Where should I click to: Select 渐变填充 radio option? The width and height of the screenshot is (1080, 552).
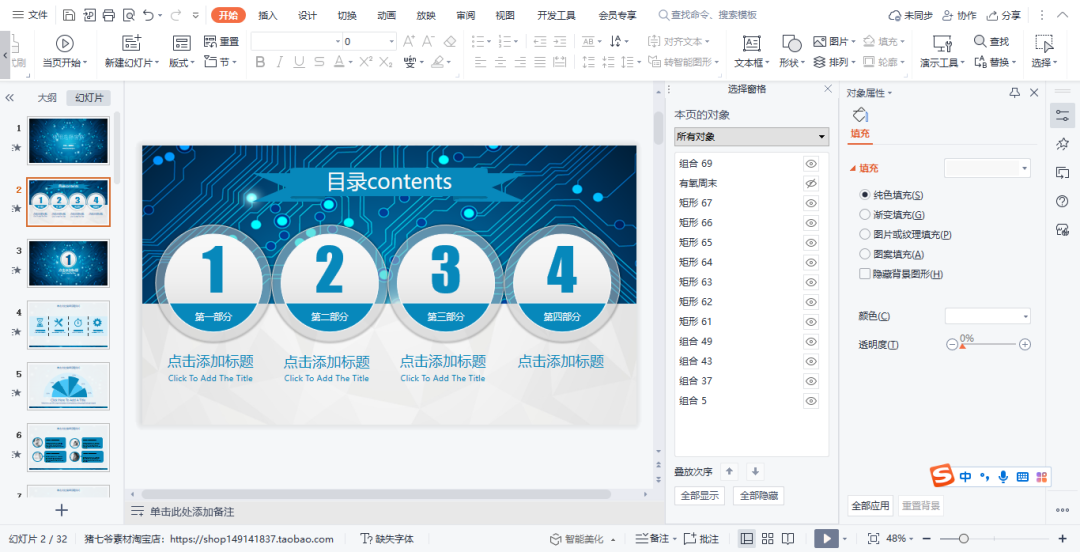point(865,215)
